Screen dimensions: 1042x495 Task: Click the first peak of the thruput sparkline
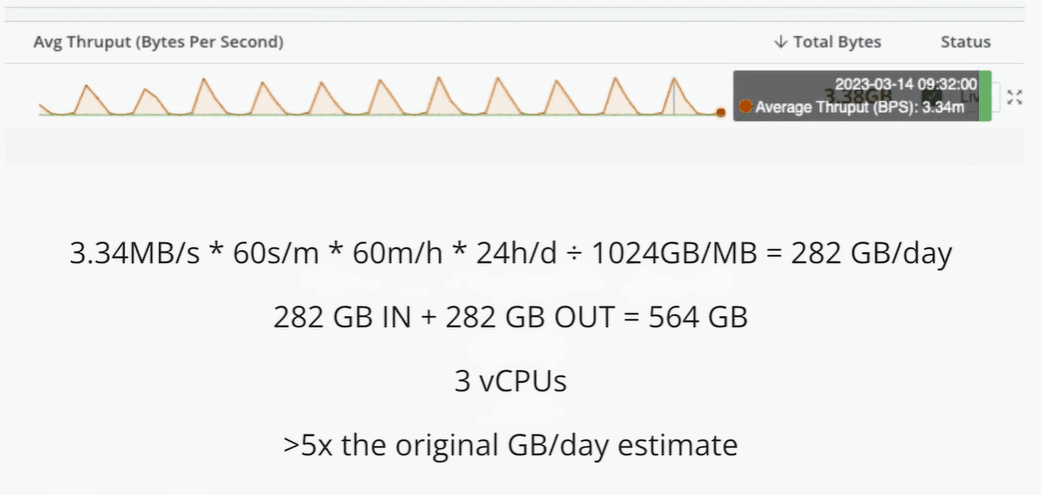86,87
